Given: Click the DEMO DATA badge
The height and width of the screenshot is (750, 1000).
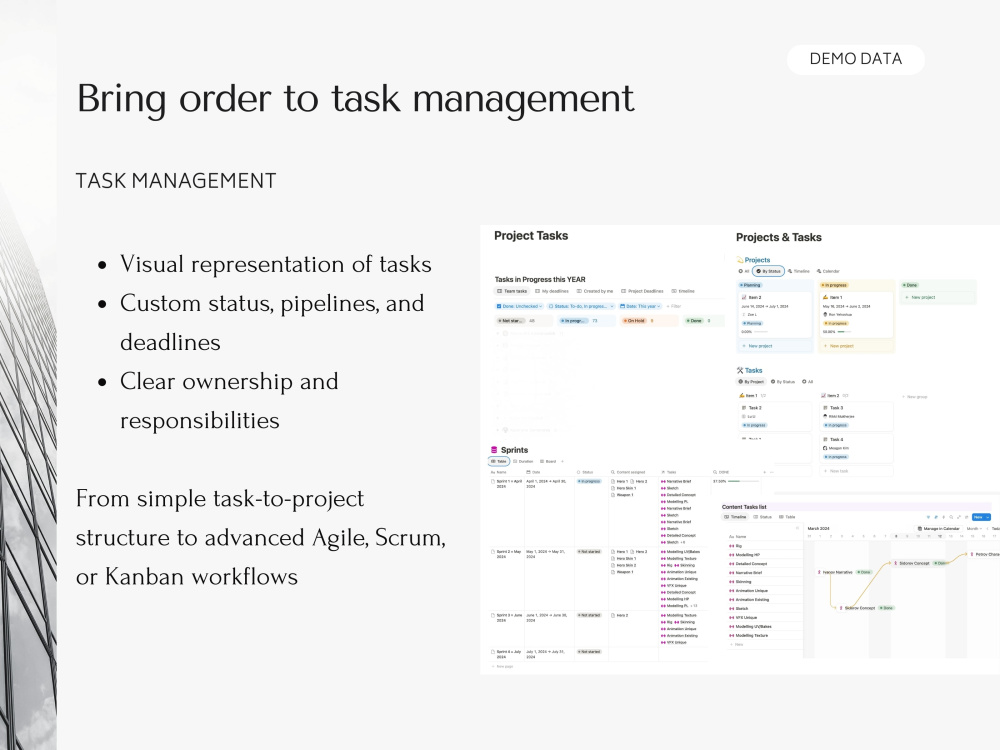Looking at the screenshot, I should 855,59.
